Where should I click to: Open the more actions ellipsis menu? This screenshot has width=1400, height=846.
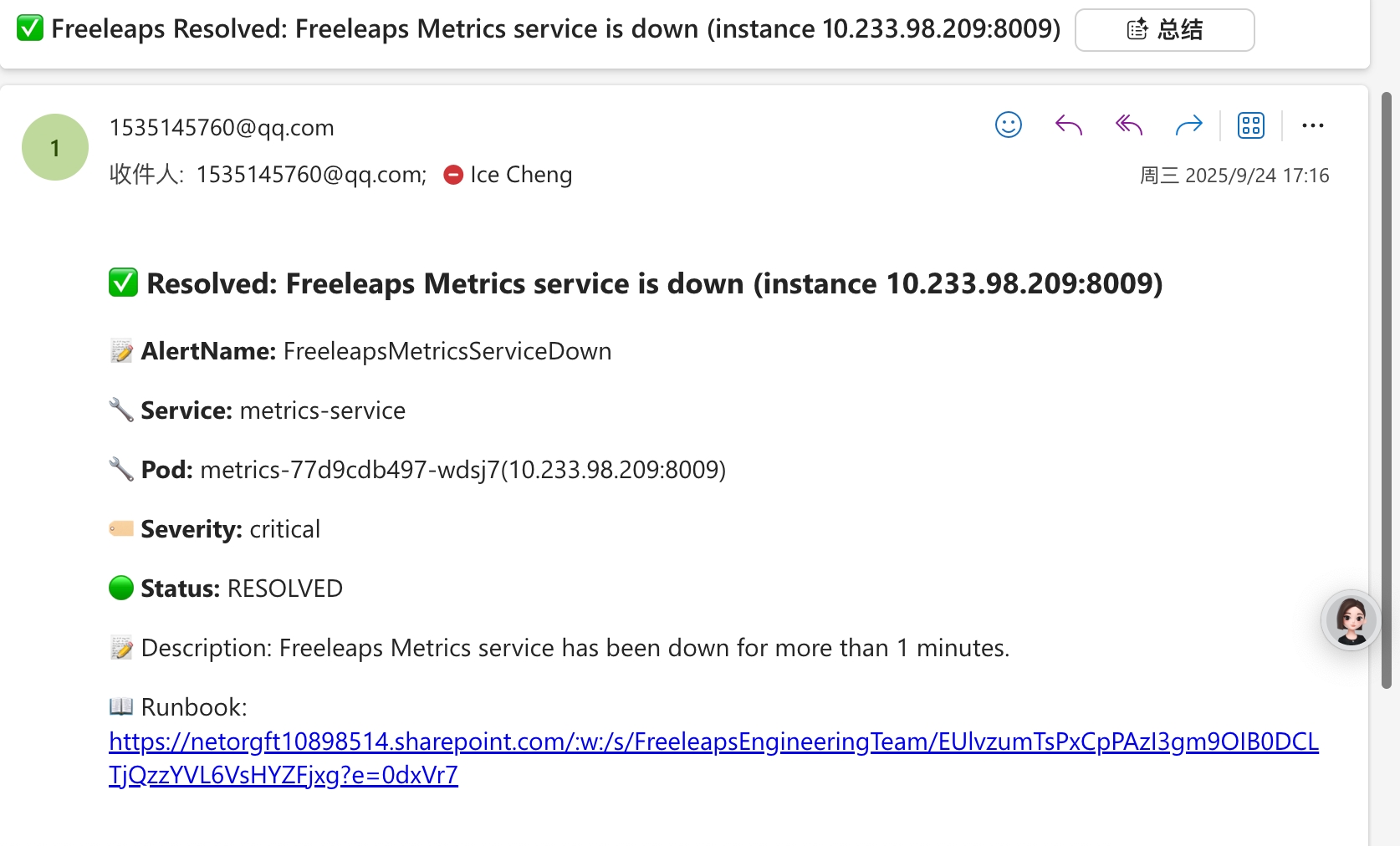pyautogui.click(x=1313, y=125)
